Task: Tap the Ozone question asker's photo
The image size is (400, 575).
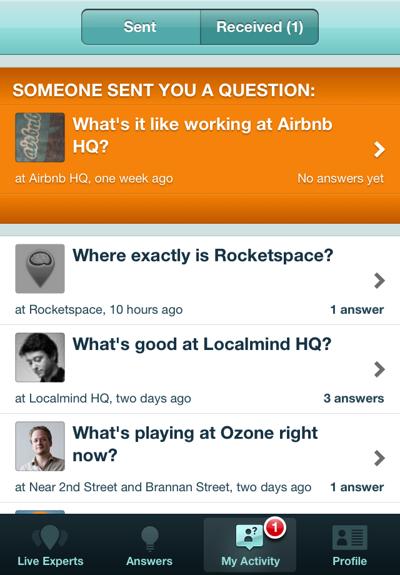Action: [40, 446]
